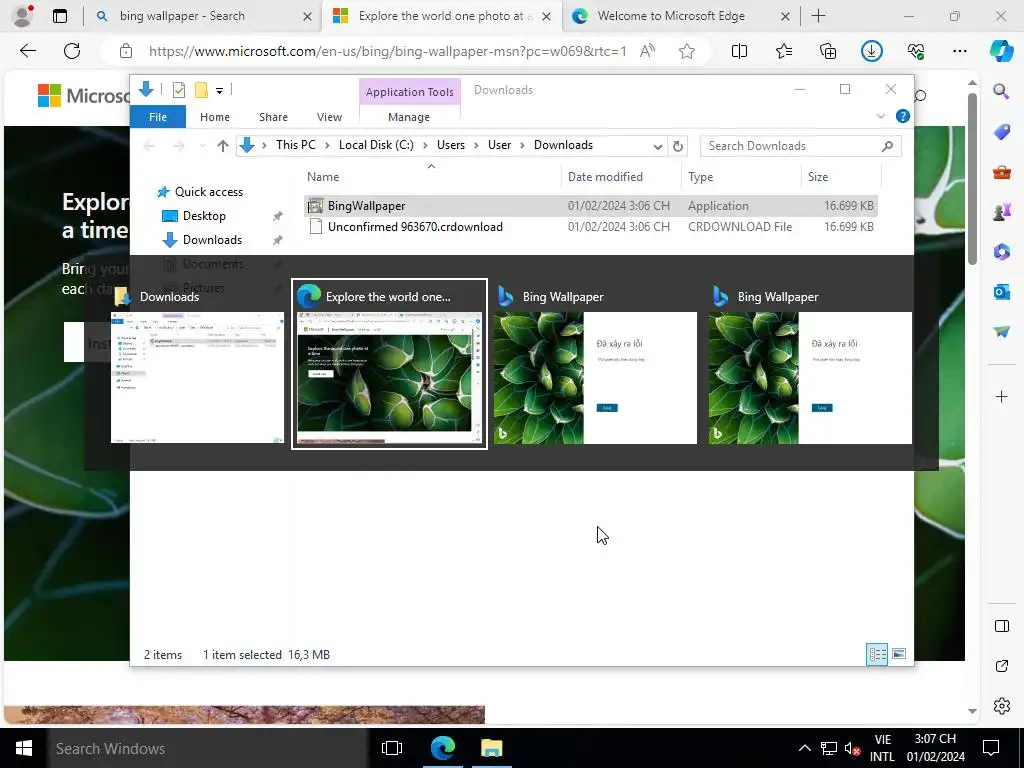Screen dimensions: 1024x768
Task: Open Home ribbon tab
Action: pyautogui.click(x=215, y=117)
